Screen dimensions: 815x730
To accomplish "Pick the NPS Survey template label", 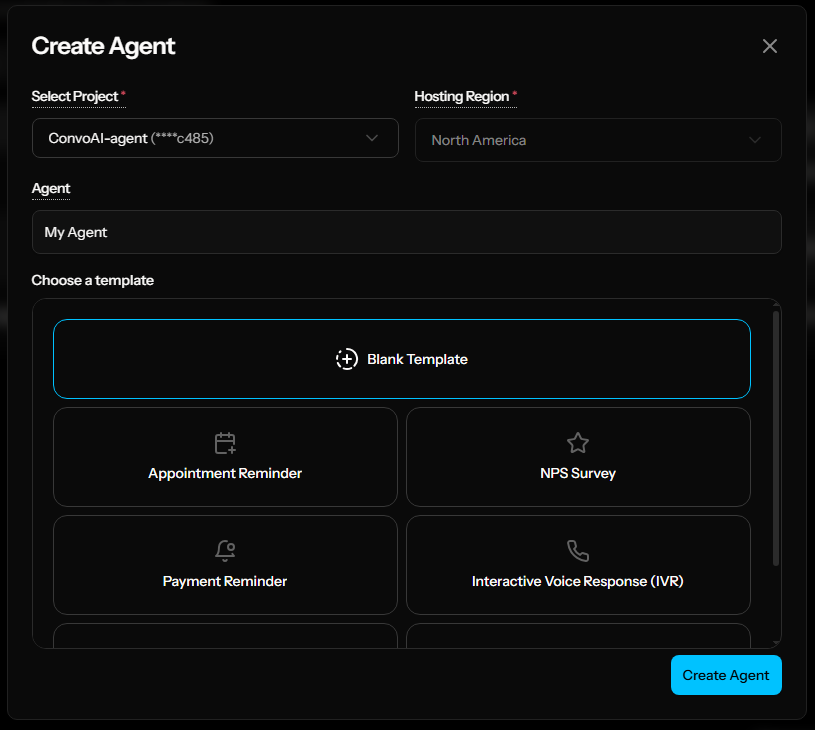I will coord(578,473).
